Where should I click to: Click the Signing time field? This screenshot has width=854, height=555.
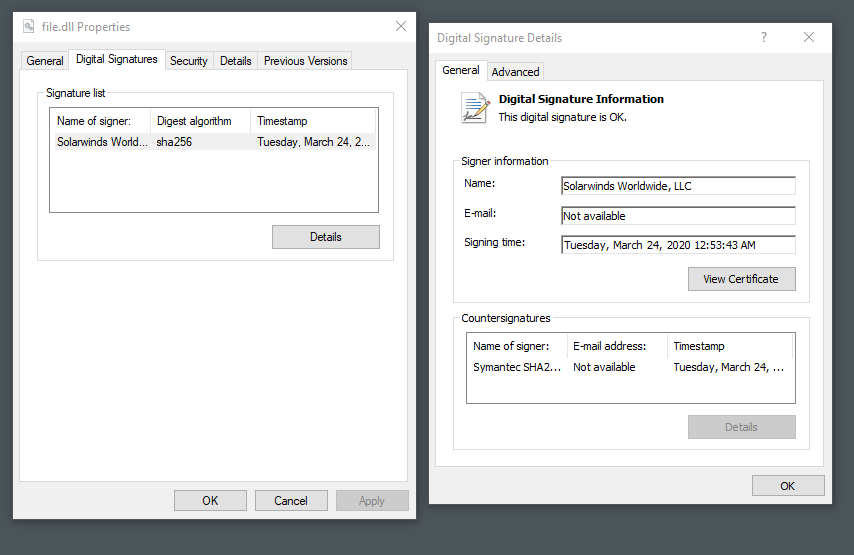(678, 245)
